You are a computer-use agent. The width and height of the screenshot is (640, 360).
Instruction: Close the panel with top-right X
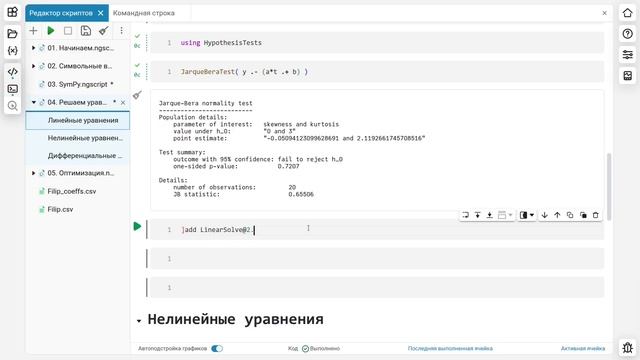coord(604,13)
